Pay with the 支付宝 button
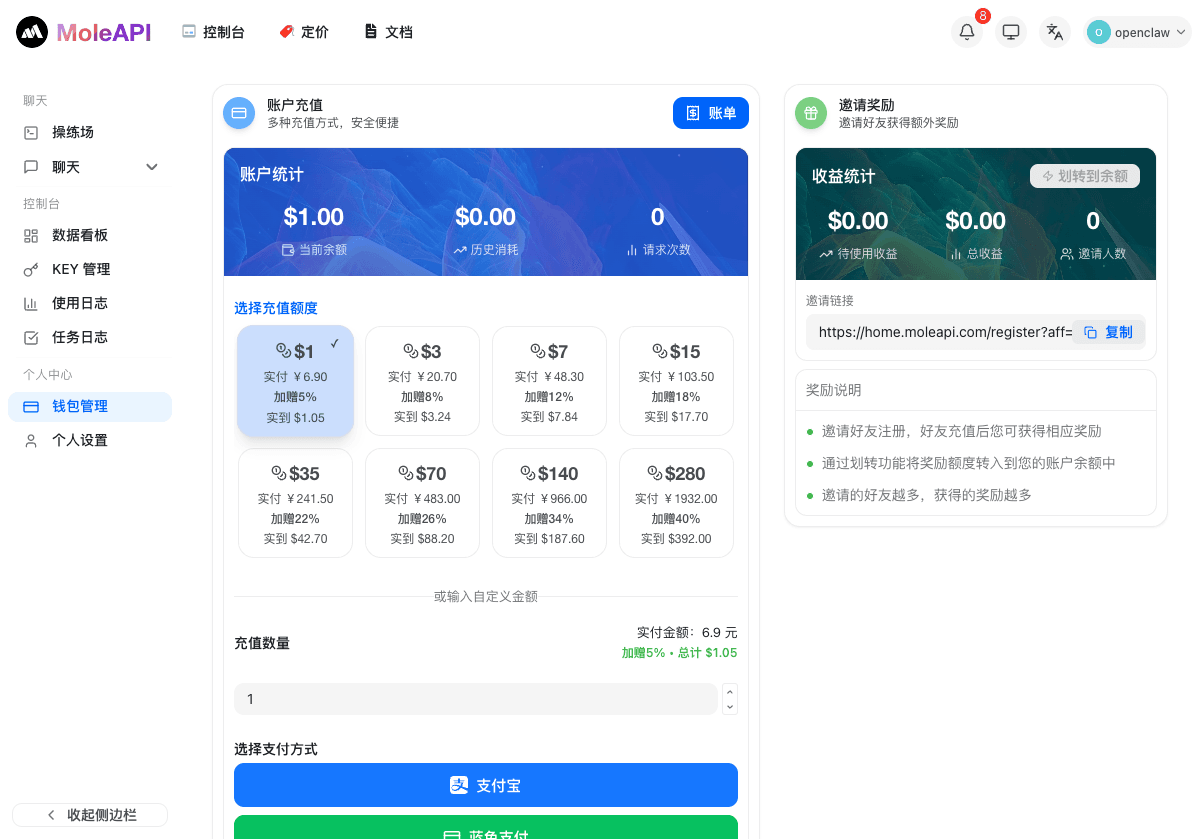 click(x=485, y=785)
